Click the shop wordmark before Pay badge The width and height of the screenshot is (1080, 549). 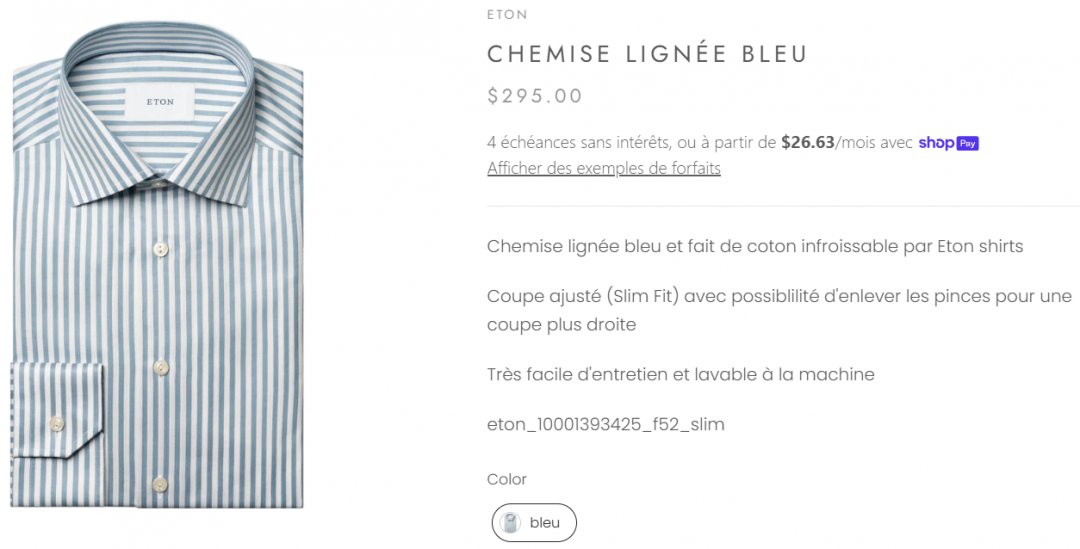tap(935, 143)
